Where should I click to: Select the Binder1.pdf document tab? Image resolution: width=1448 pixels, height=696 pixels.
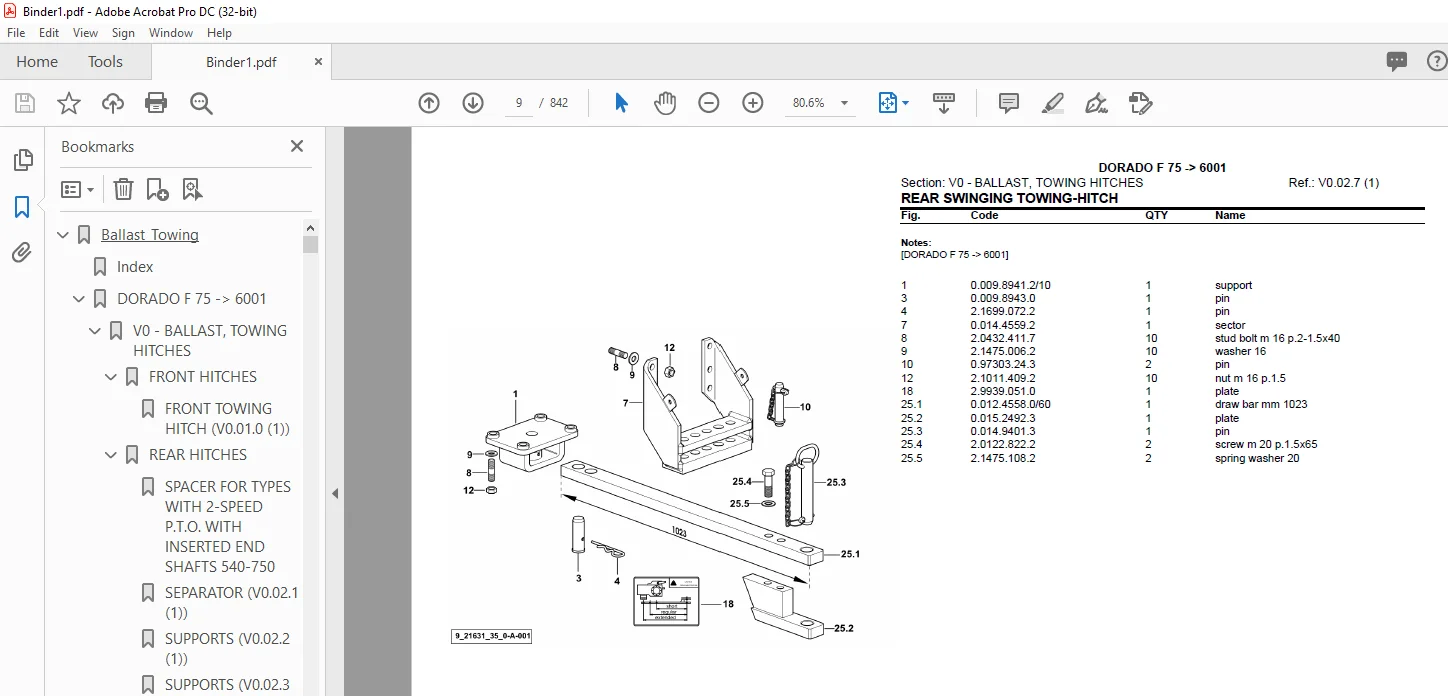241,62
